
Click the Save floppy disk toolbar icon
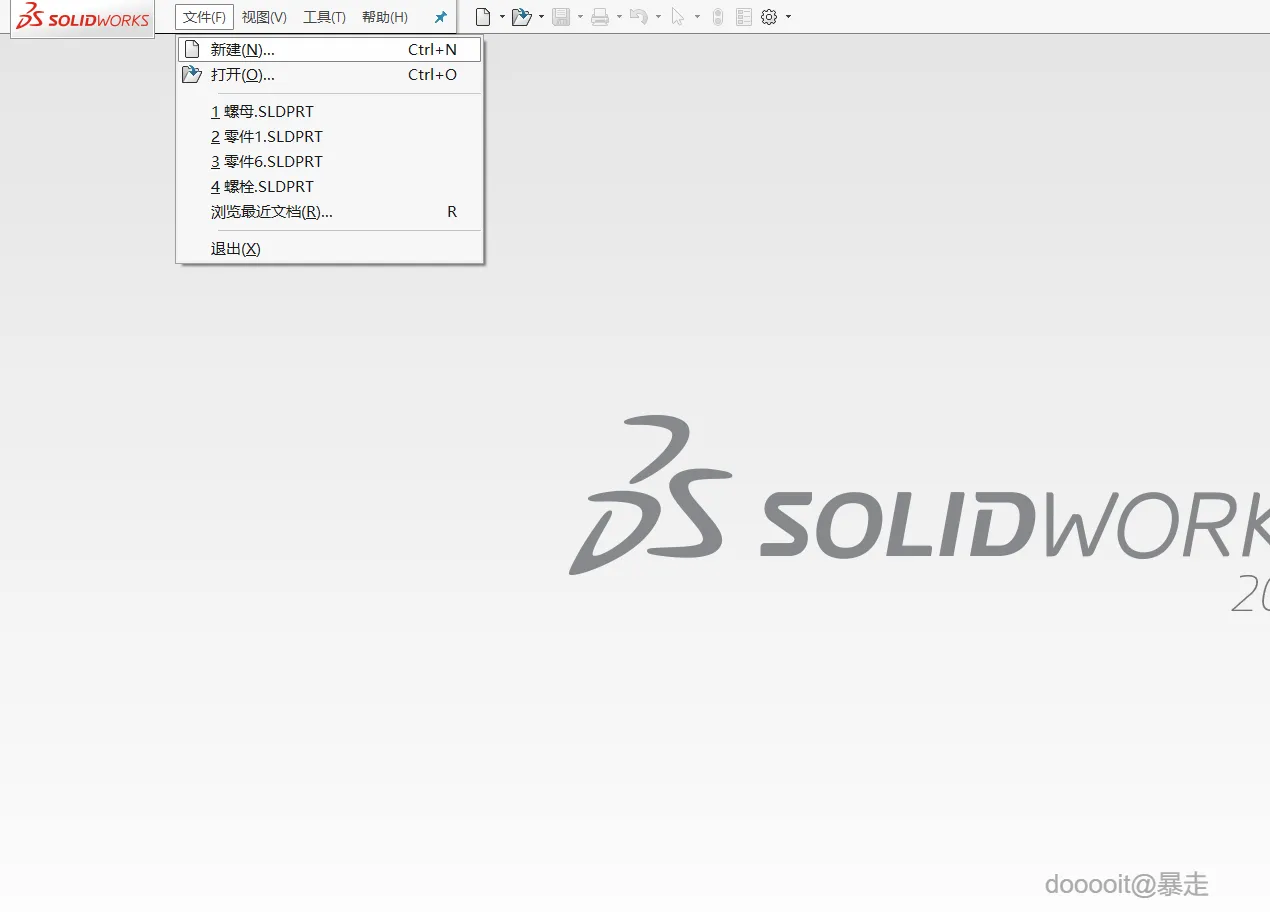[x=561, y=17]
